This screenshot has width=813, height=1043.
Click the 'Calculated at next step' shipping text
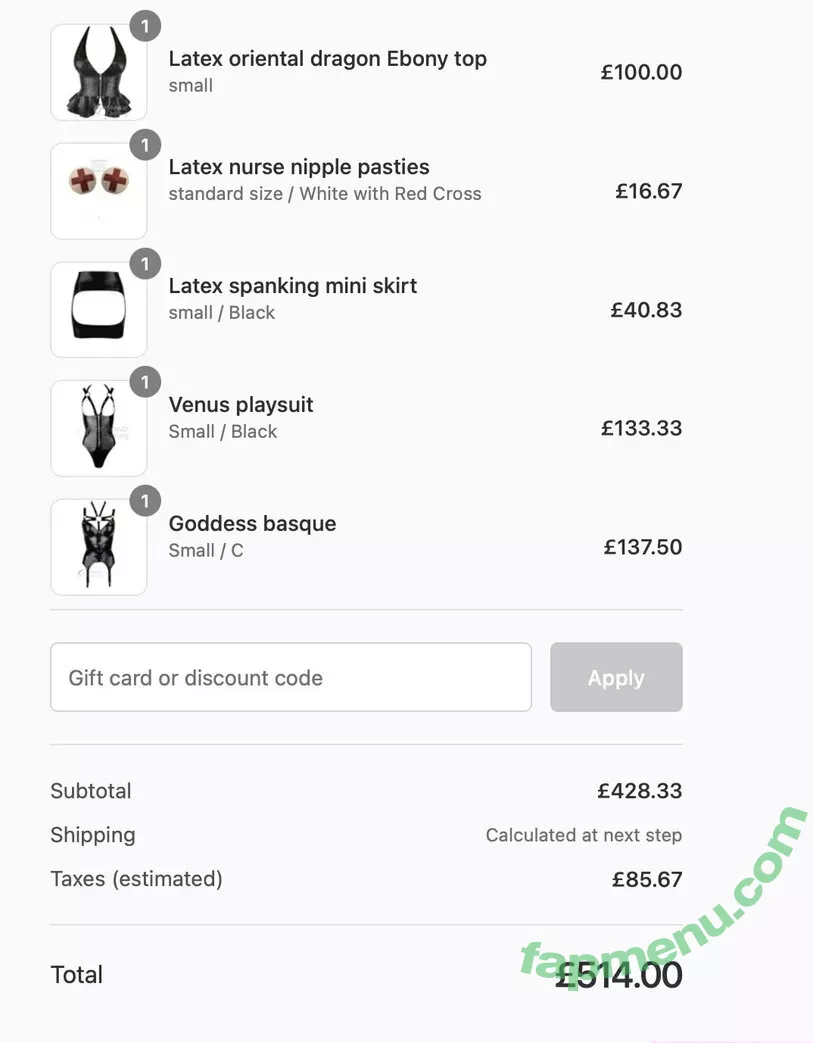tap(583, 835)
